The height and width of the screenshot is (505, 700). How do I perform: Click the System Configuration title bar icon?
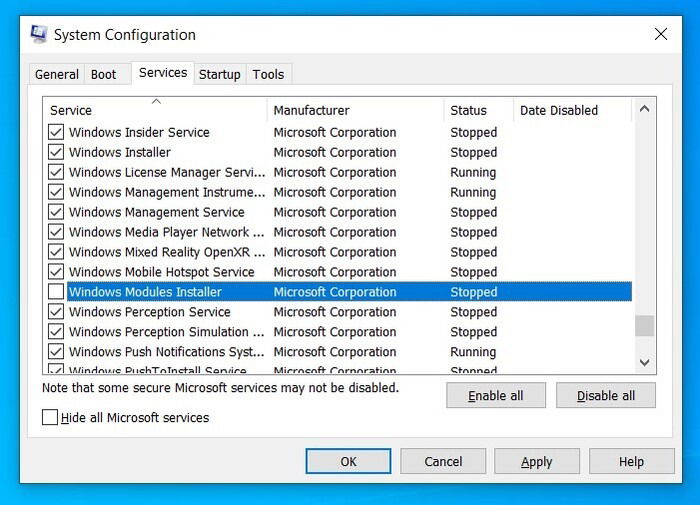coord(39,34)
